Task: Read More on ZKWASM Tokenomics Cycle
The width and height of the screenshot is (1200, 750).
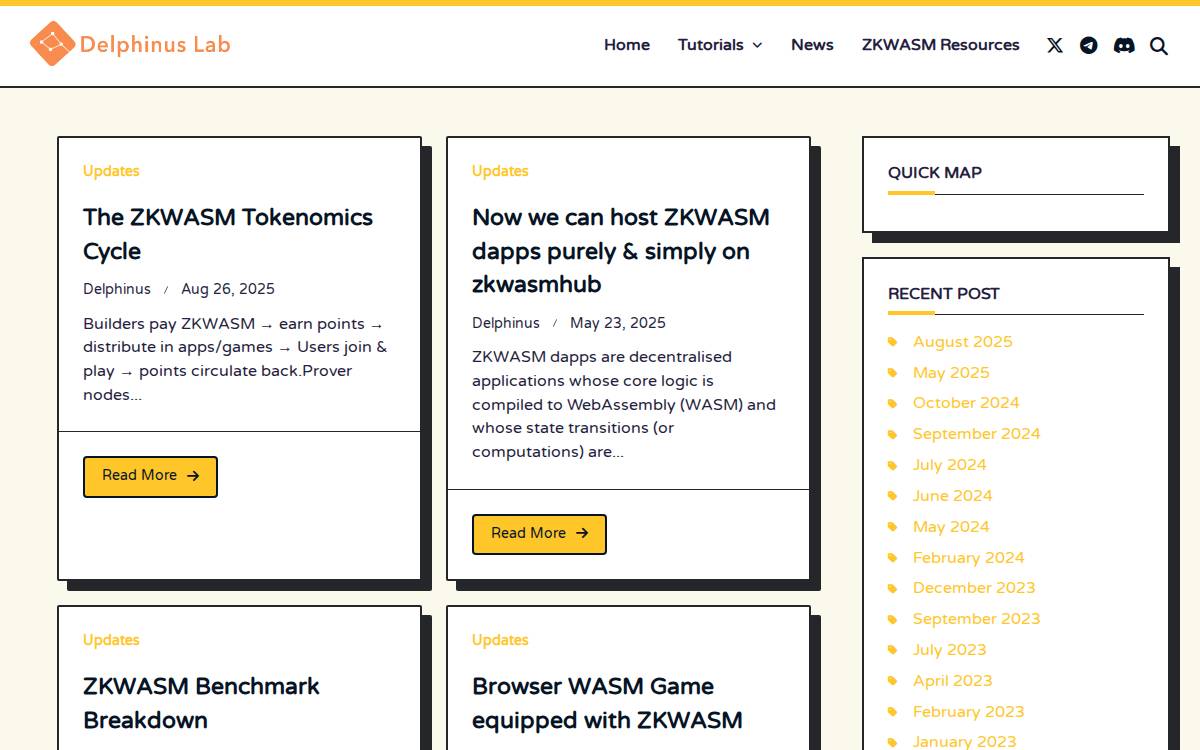Action: 150,476
